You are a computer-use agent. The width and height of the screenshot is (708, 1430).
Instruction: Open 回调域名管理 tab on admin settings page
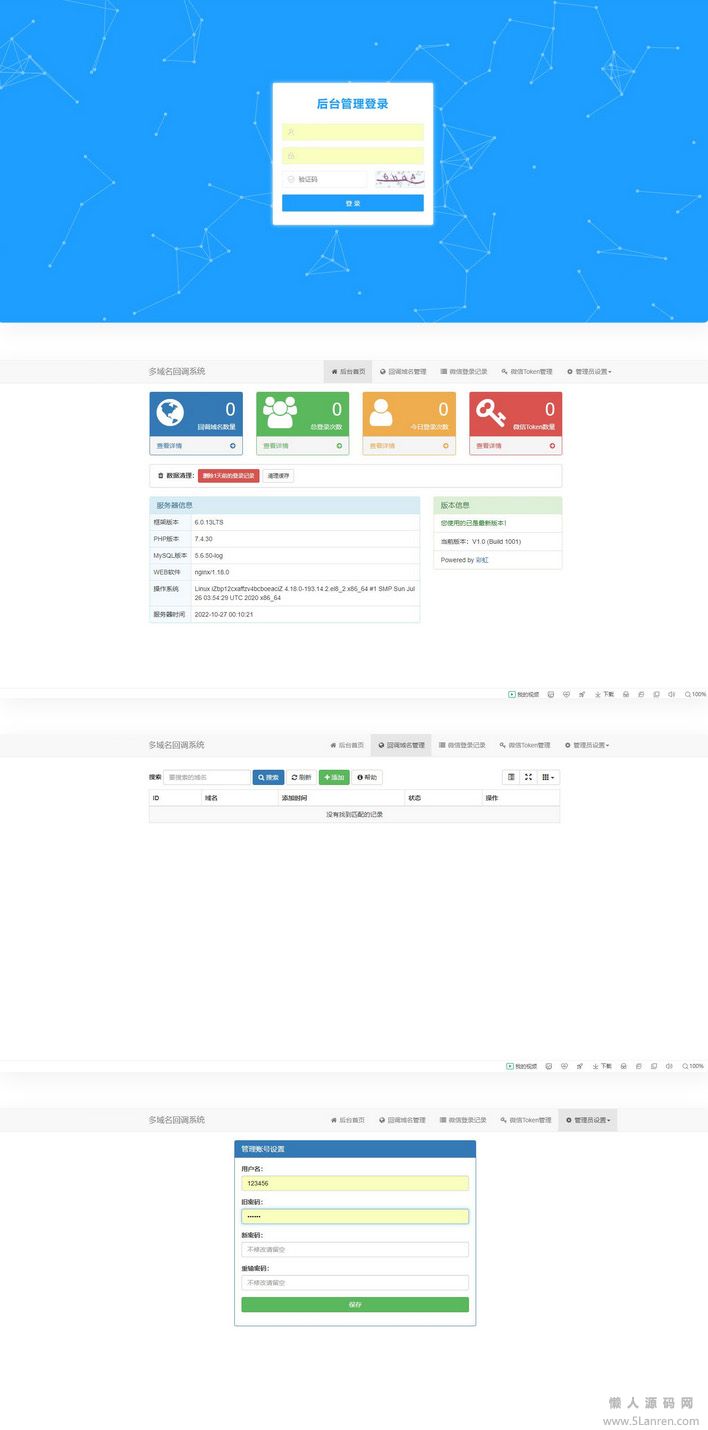(x=402, y=1120)
